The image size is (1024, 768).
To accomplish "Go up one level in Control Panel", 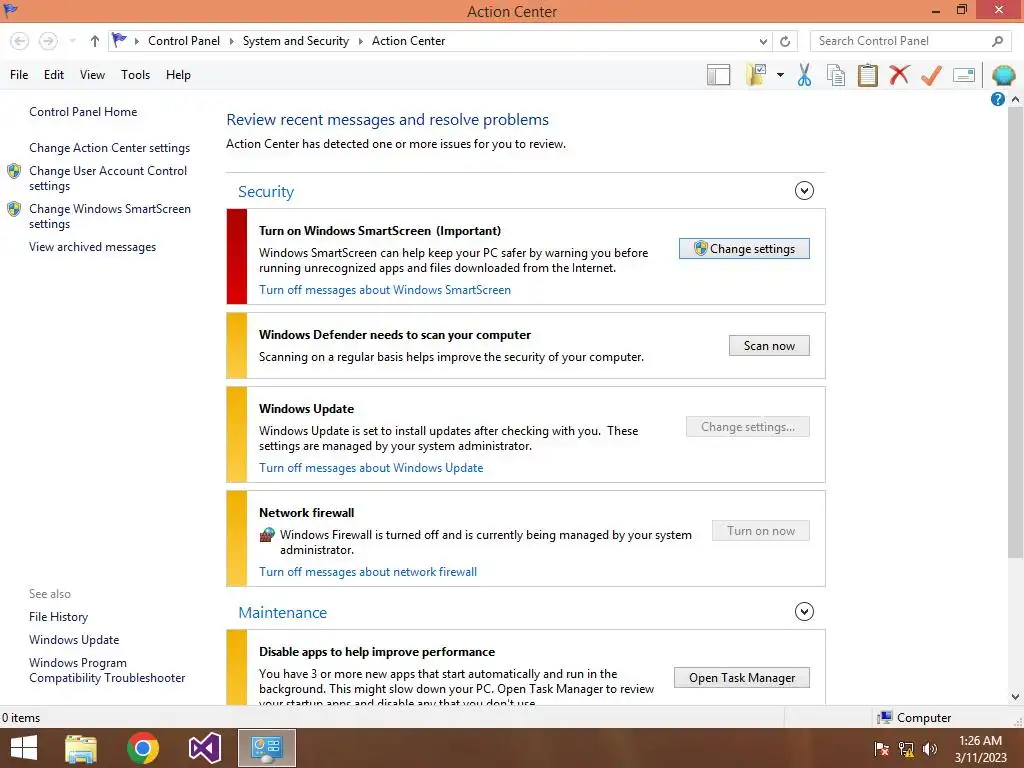I will [x=95, y=41].
